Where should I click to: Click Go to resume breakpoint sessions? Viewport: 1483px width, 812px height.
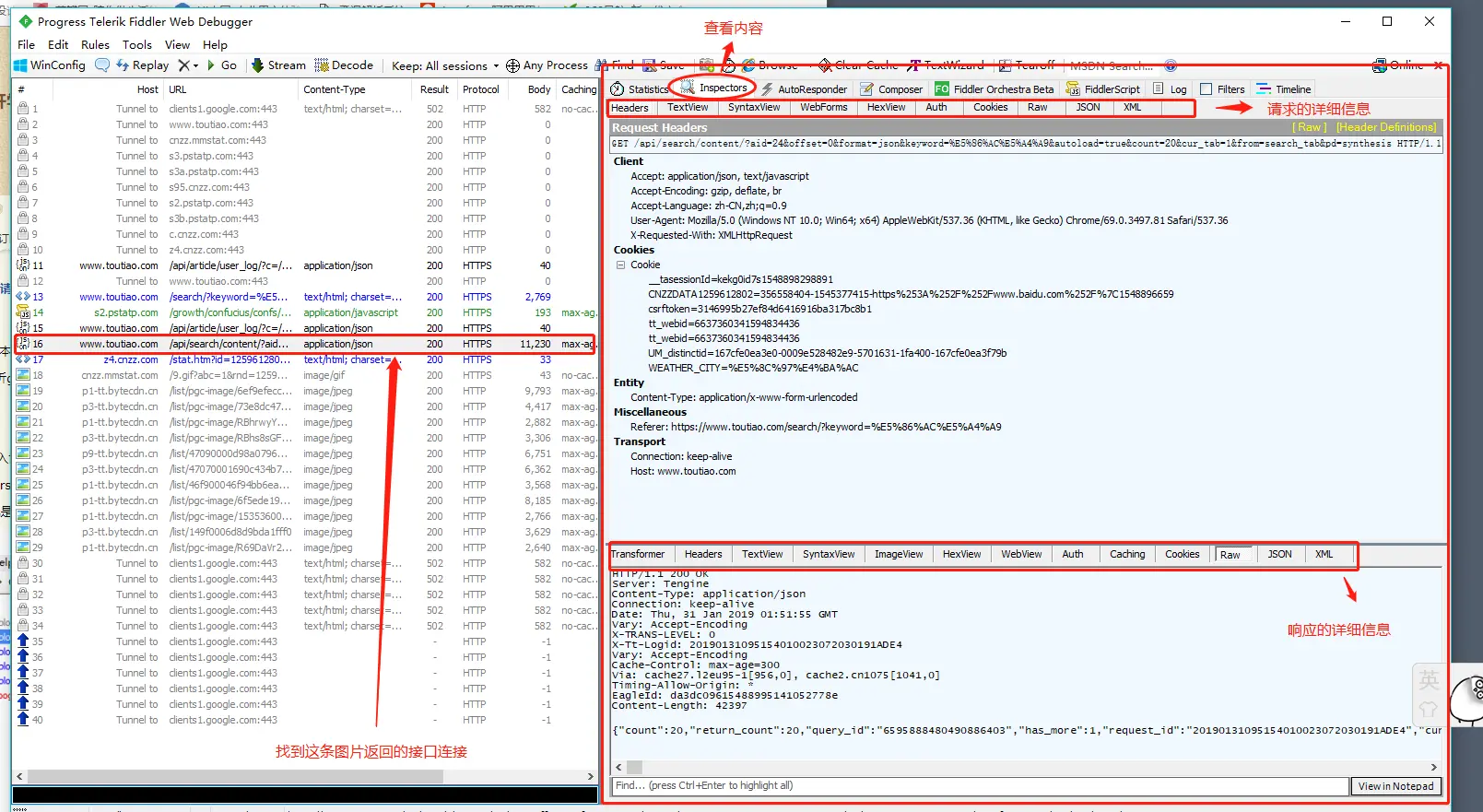[x=222, y=65]
